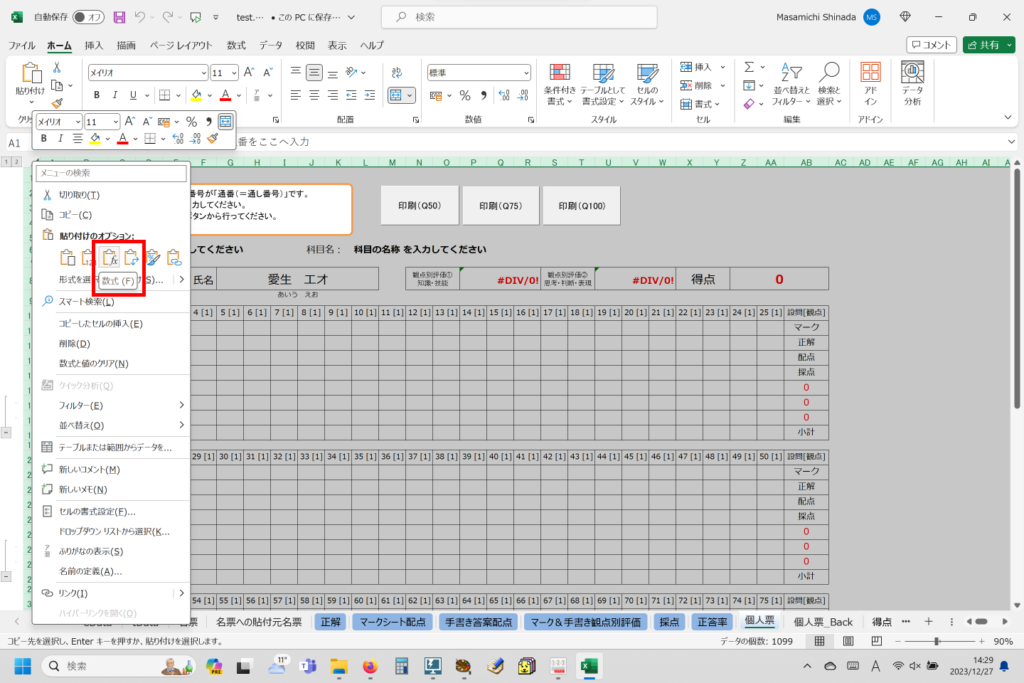Toggle Italic on the floating mini toolbar
The image size is (1024, 683).
point(60,138)
